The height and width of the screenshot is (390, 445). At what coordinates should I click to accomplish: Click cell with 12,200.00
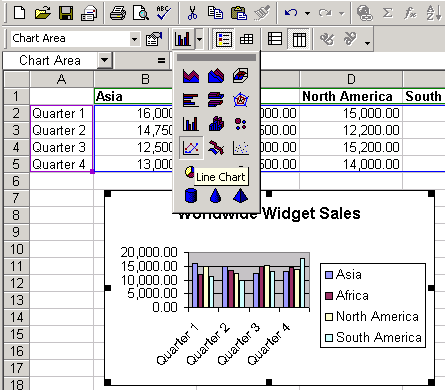point(351,130)
